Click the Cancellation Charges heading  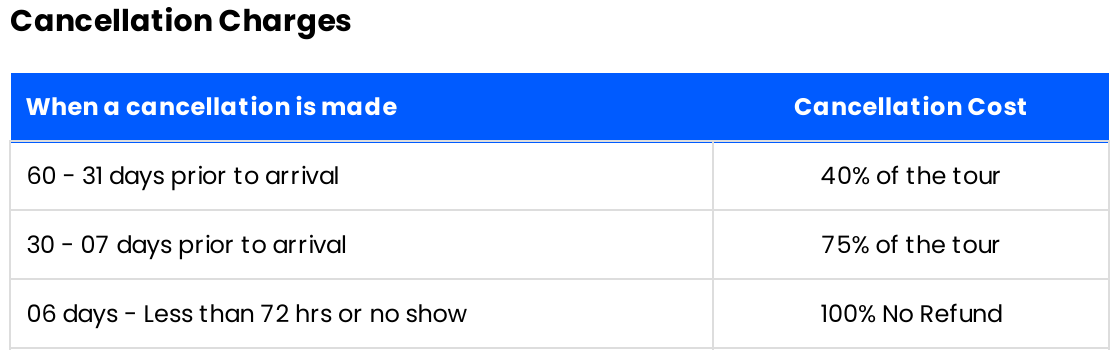181,21
